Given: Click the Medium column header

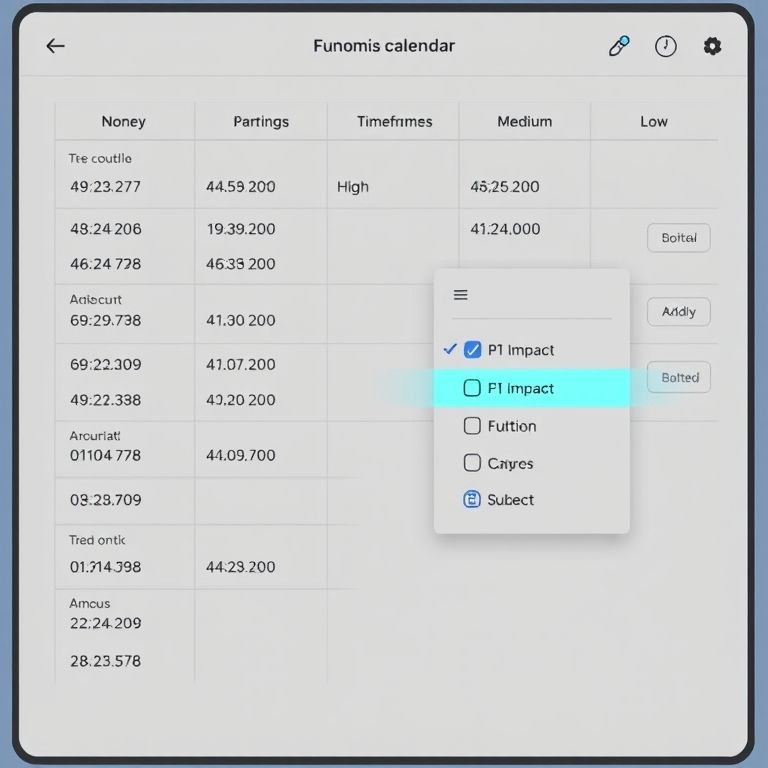Looking at the screenshot, I should (x=525, y=121).
